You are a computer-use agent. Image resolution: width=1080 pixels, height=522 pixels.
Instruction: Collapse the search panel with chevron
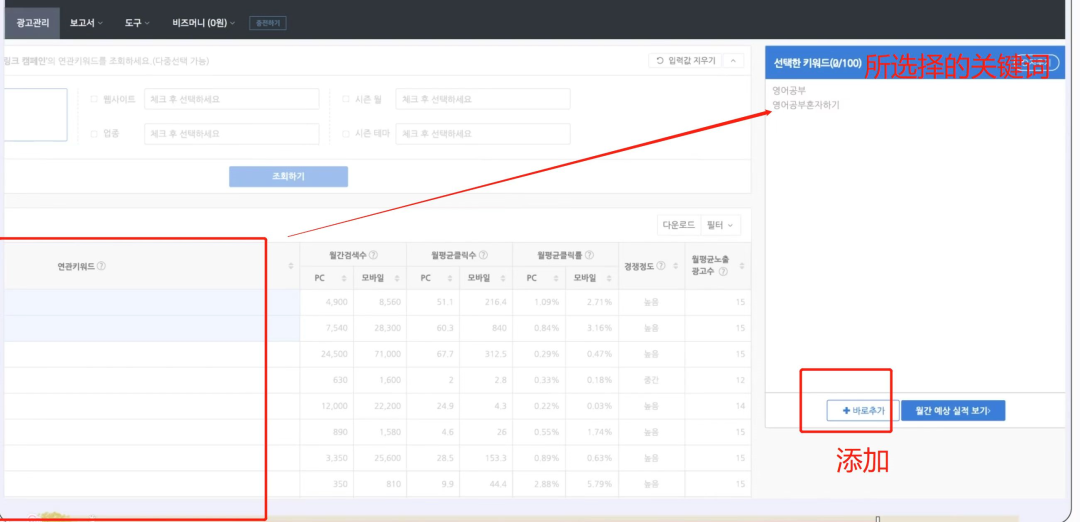(x=733, y=61)
